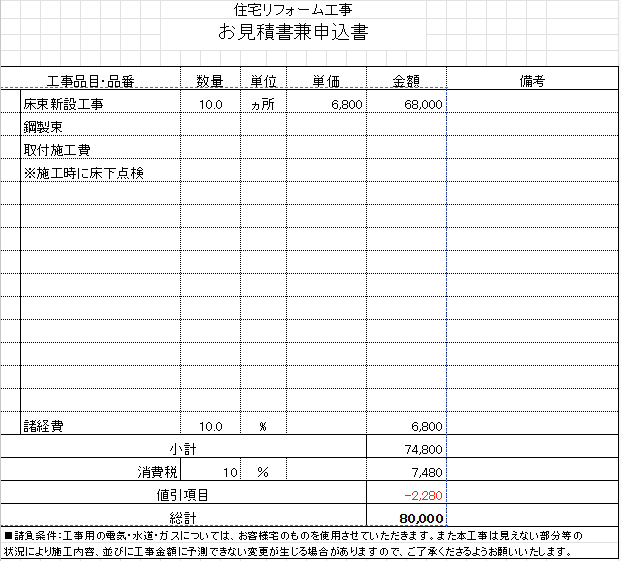Select the ヵ所 unit cell

click(x=263, y=104)
